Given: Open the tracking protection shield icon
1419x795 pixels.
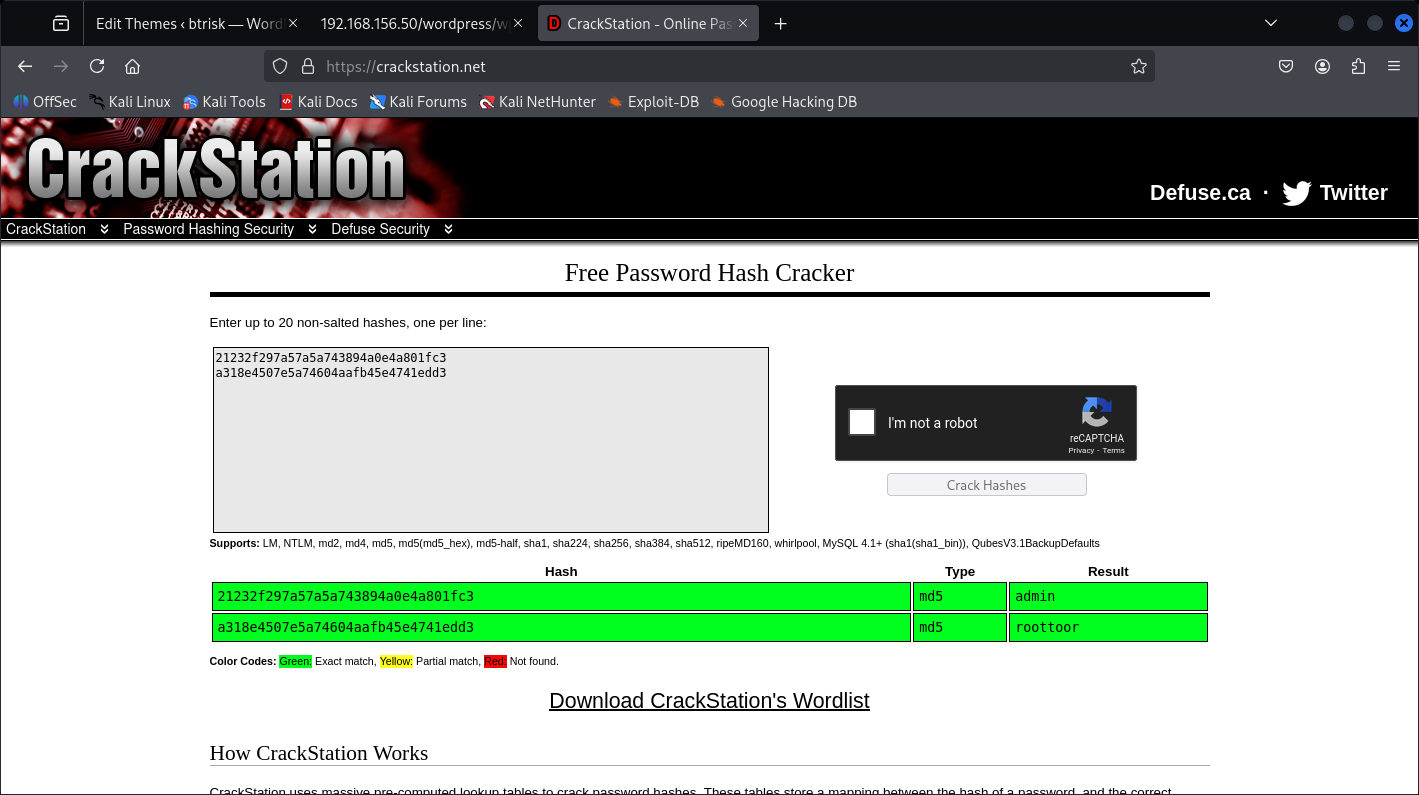Looking at the screenshot, I should 280,66.
